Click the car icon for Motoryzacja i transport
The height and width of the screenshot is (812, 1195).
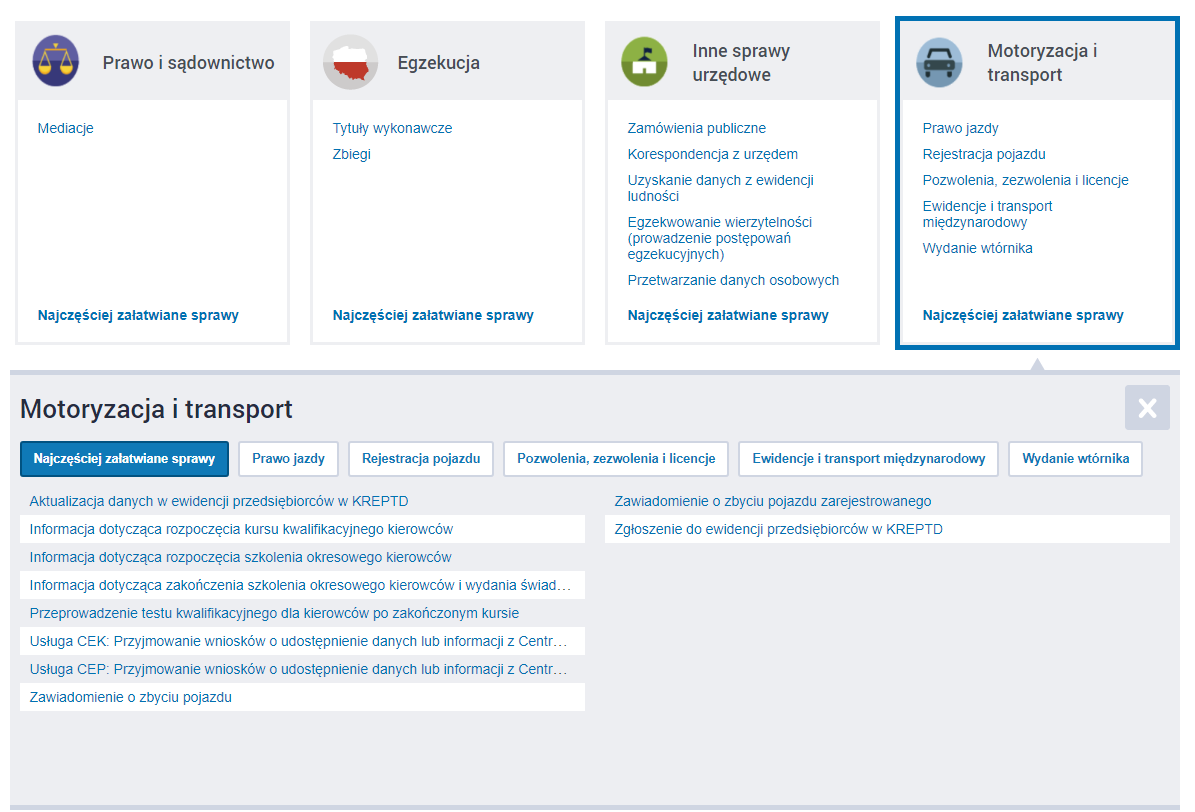tap(939, 62)
